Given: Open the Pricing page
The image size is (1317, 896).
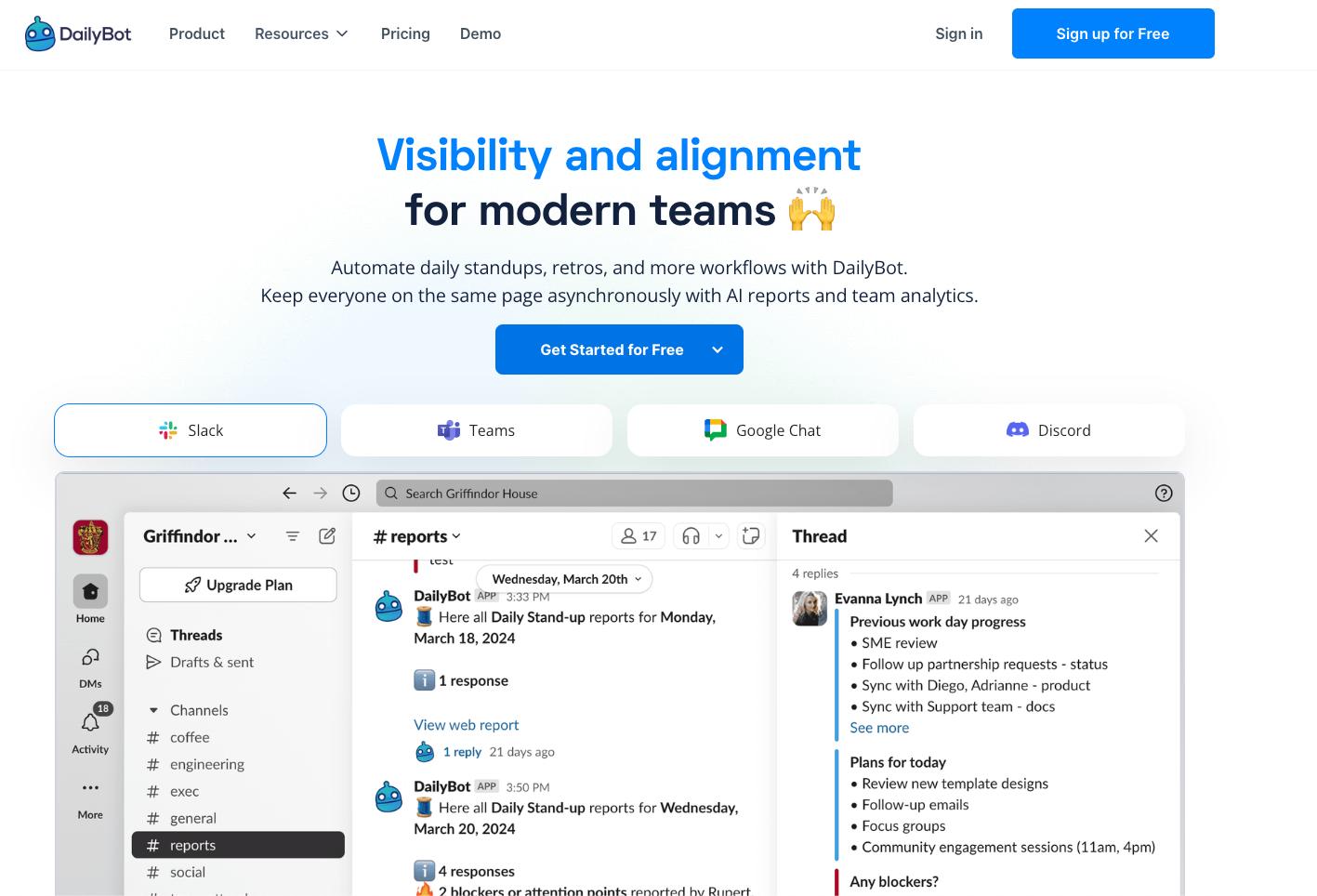Looking at the screenshot, I should (405, 33).
